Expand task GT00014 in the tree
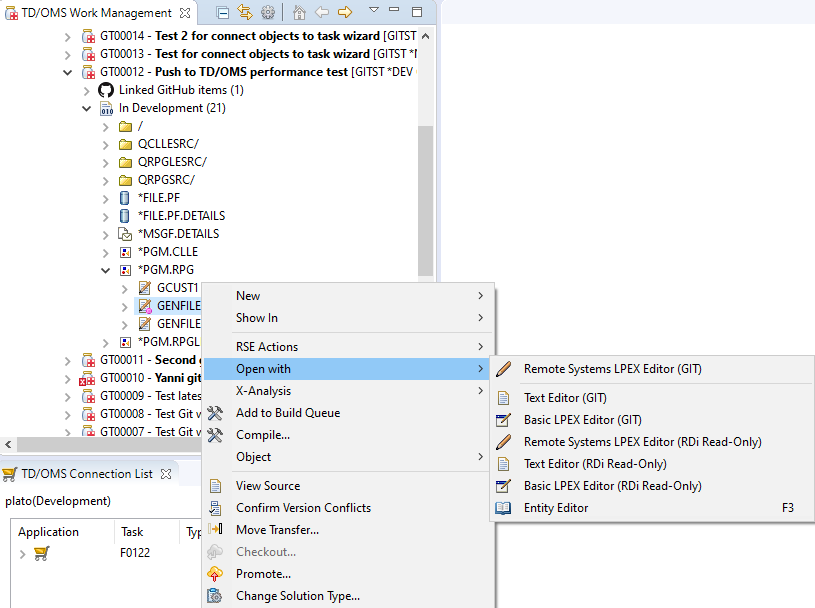Viewport: 815px width, 608px height. tap(68, 36)
